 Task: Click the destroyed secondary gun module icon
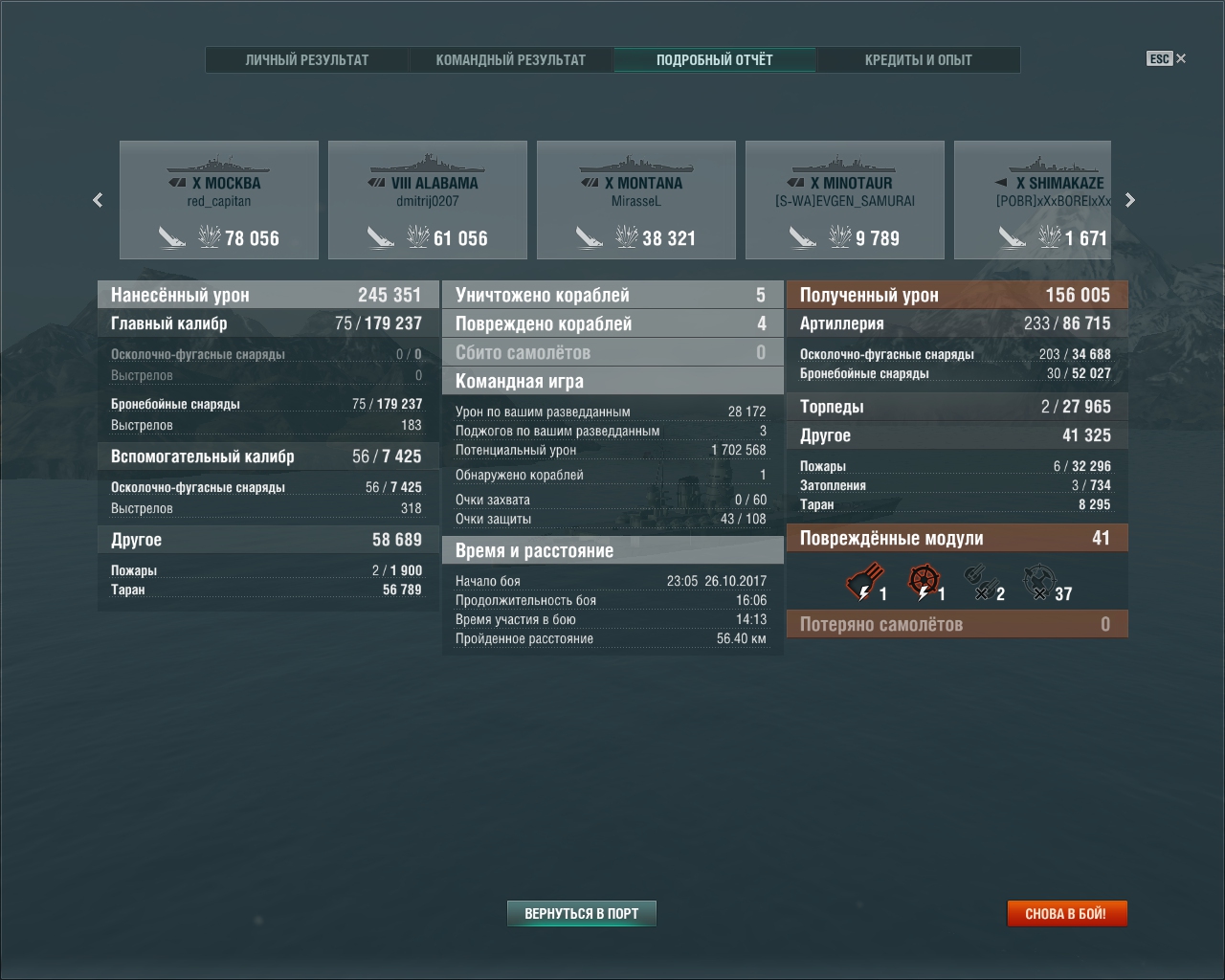[979, 582]
